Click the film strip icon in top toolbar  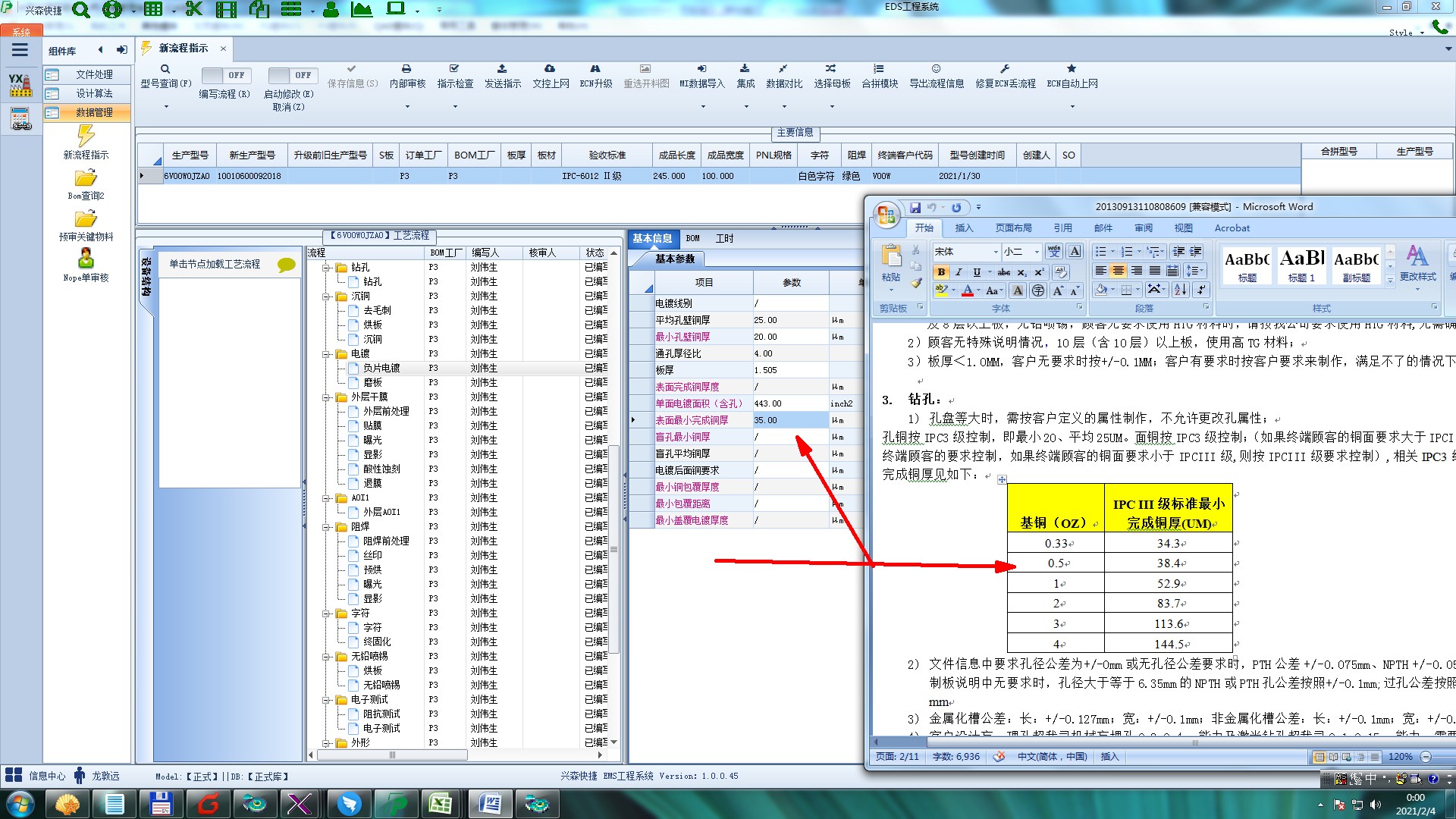[226, 9]
